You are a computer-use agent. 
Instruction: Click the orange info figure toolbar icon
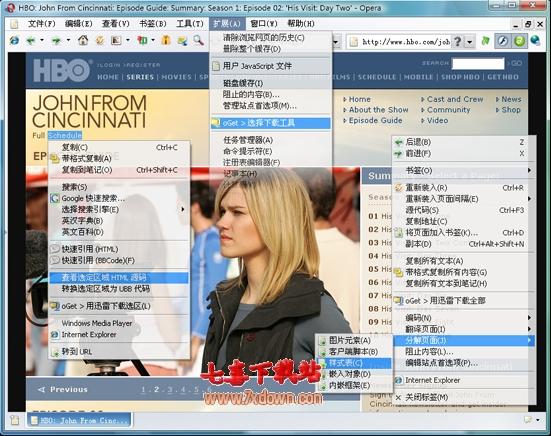tap(166, 40)
